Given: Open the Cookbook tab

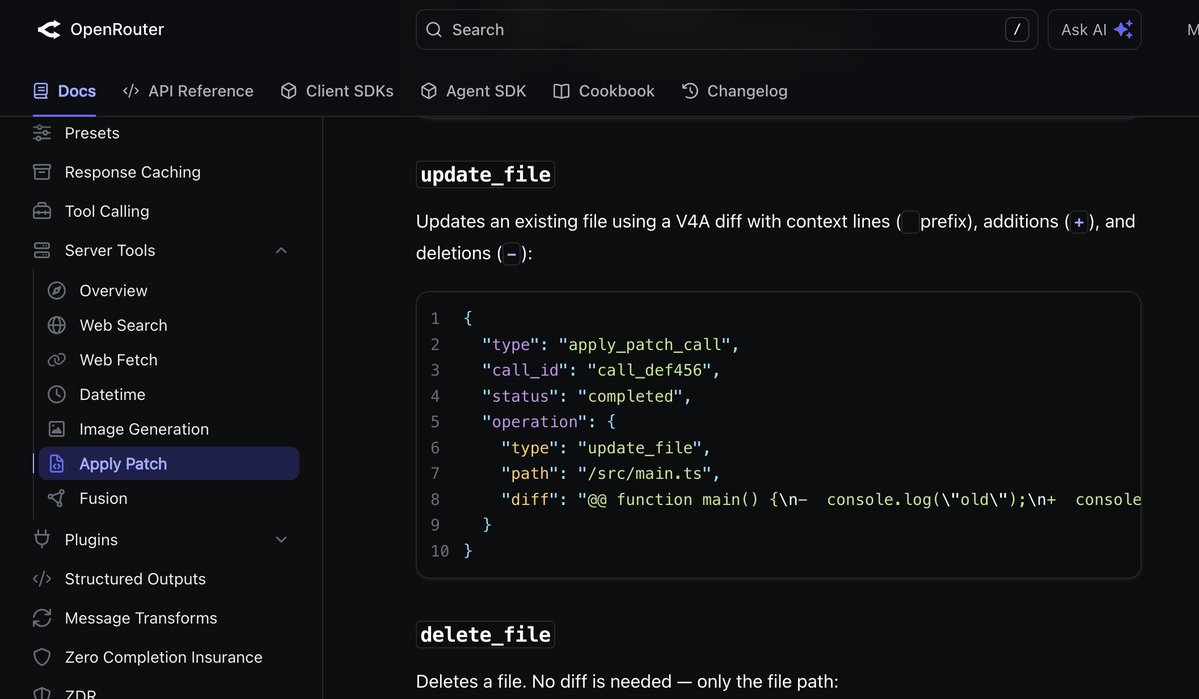Looking at the screenshot, I should coord(603,91).
